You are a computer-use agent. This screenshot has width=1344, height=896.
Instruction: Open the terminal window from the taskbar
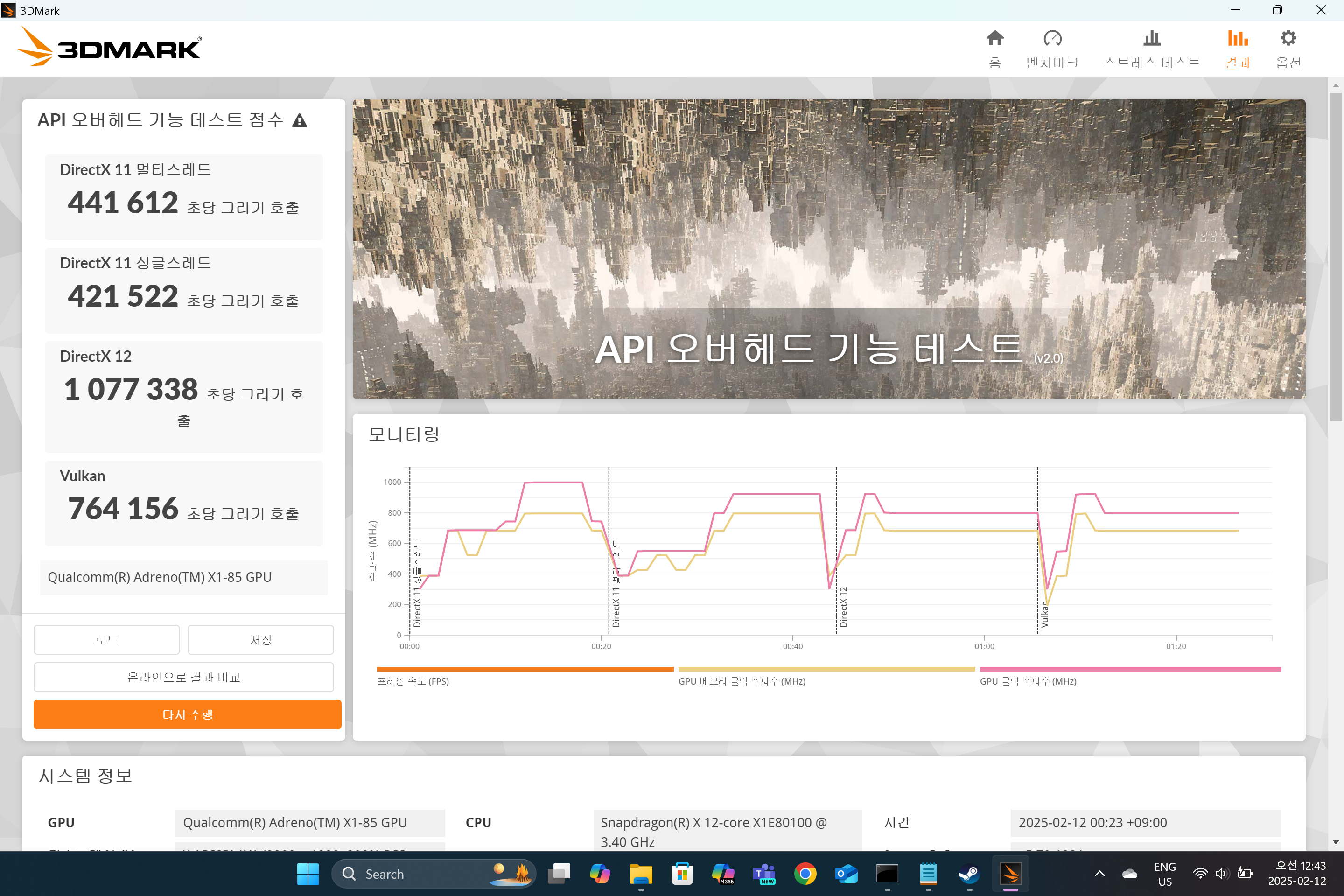tap(887, 874)
